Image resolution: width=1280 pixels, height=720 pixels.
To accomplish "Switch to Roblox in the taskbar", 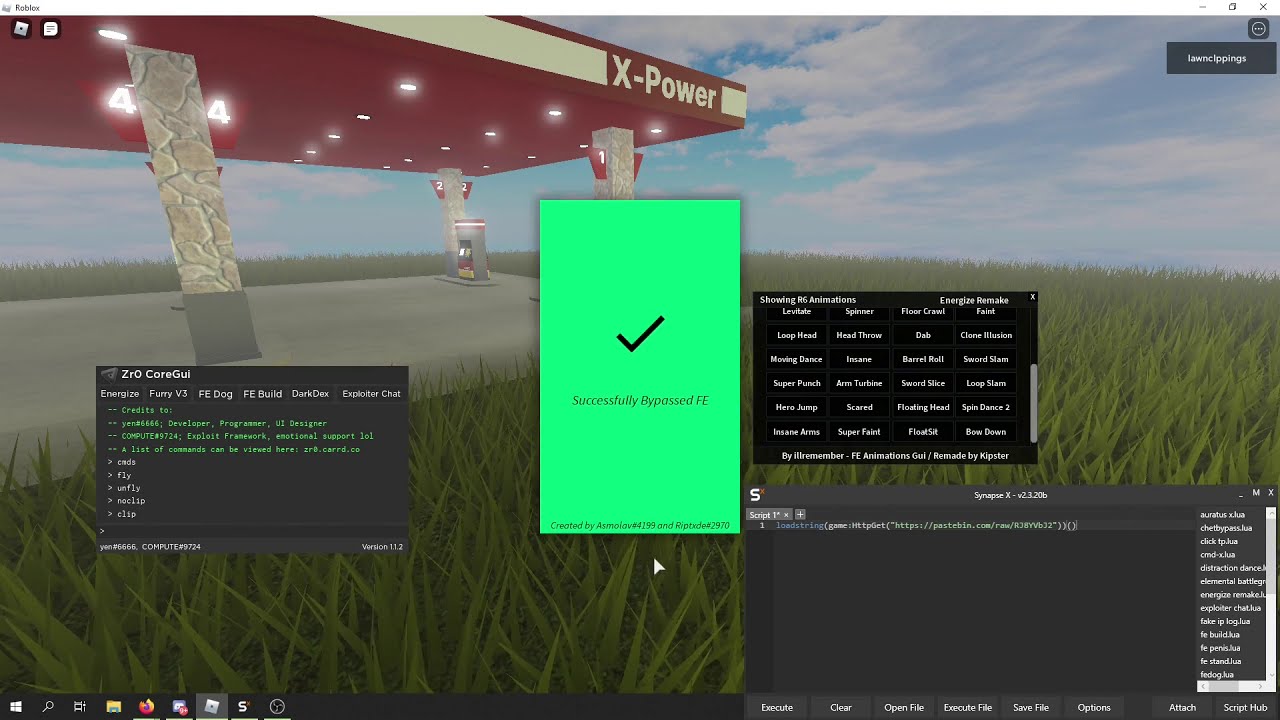I will click(x=212, y=707).
